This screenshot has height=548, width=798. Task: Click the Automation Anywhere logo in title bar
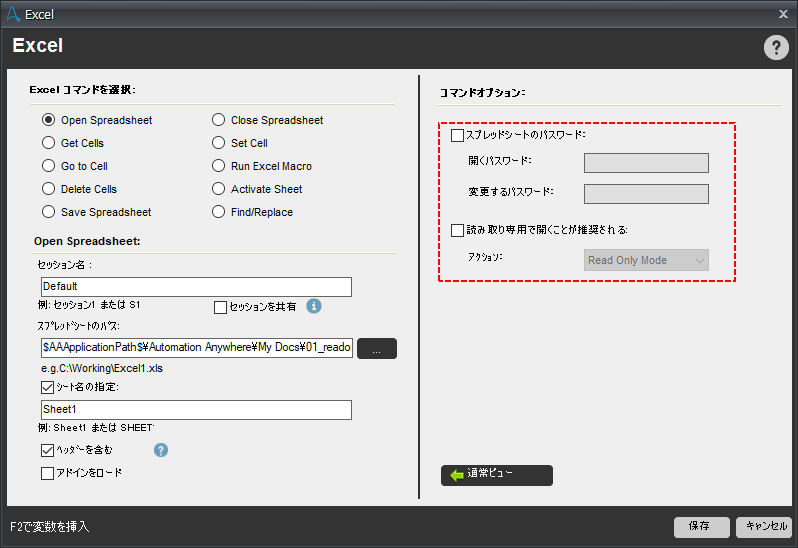click(x=13, y=14)
